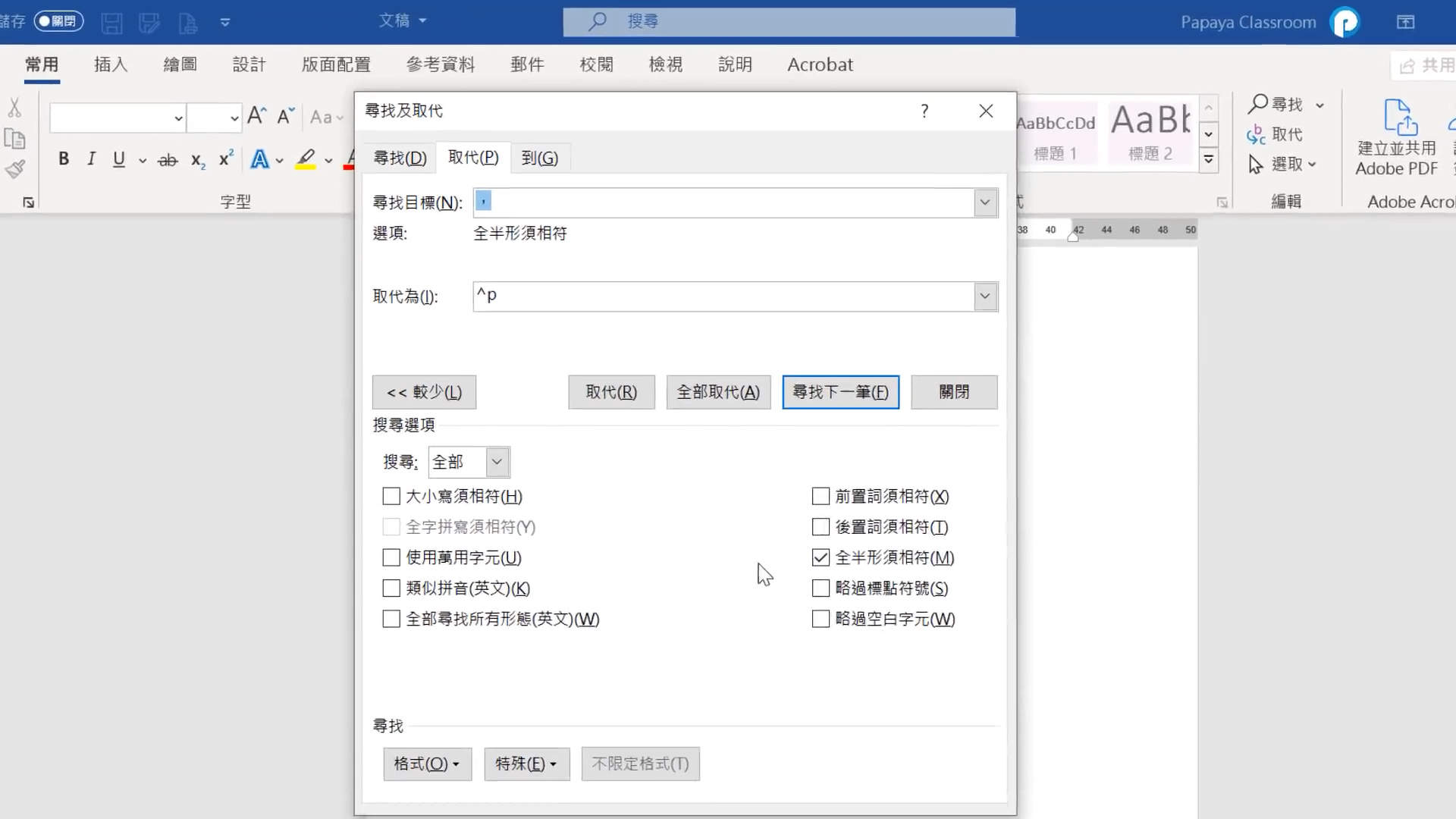Click the superscript icon
Screen dimensions: 1456x819
coord(225,159)
